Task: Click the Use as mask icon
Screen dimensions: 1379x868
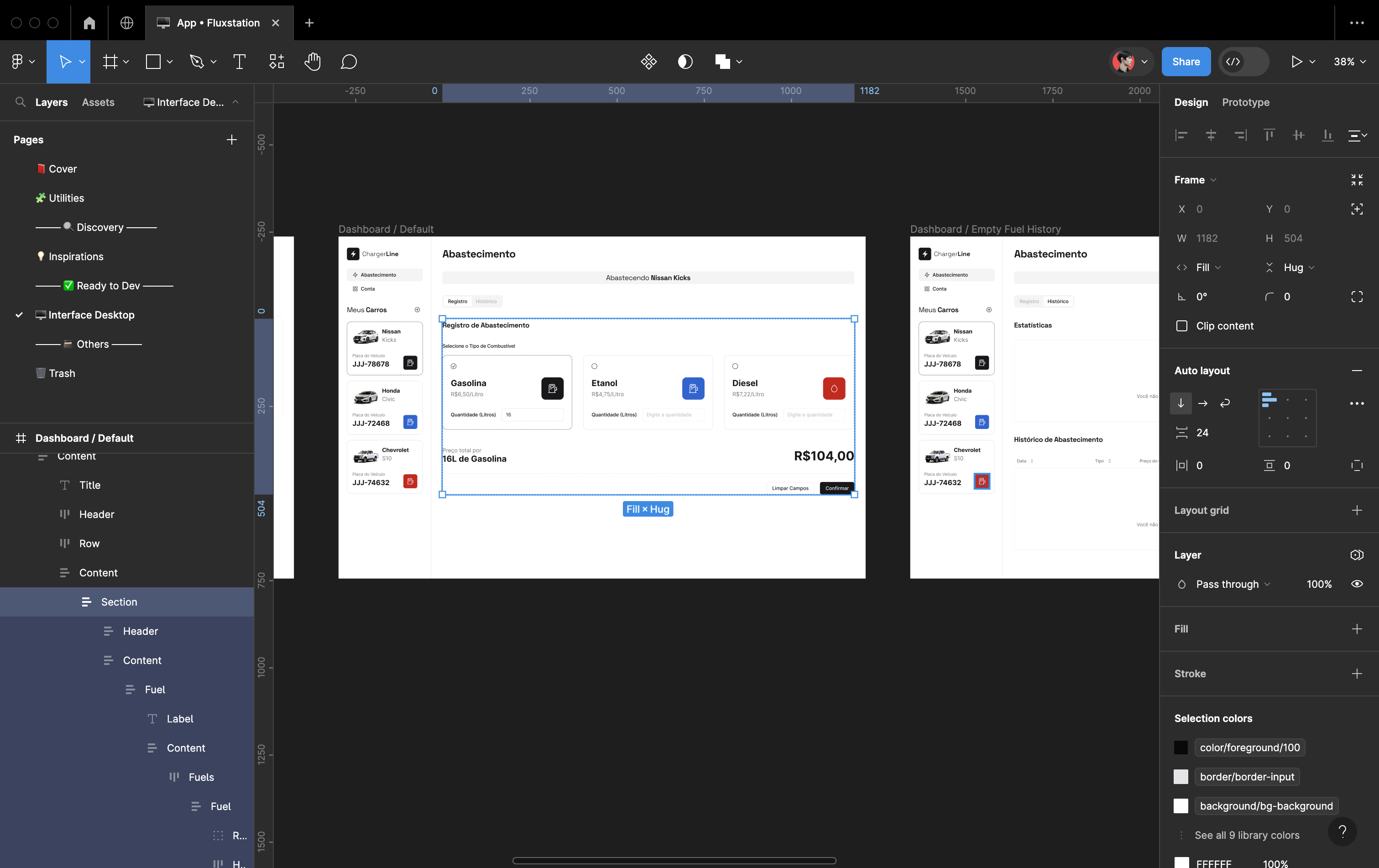Action: coord(685,61)
